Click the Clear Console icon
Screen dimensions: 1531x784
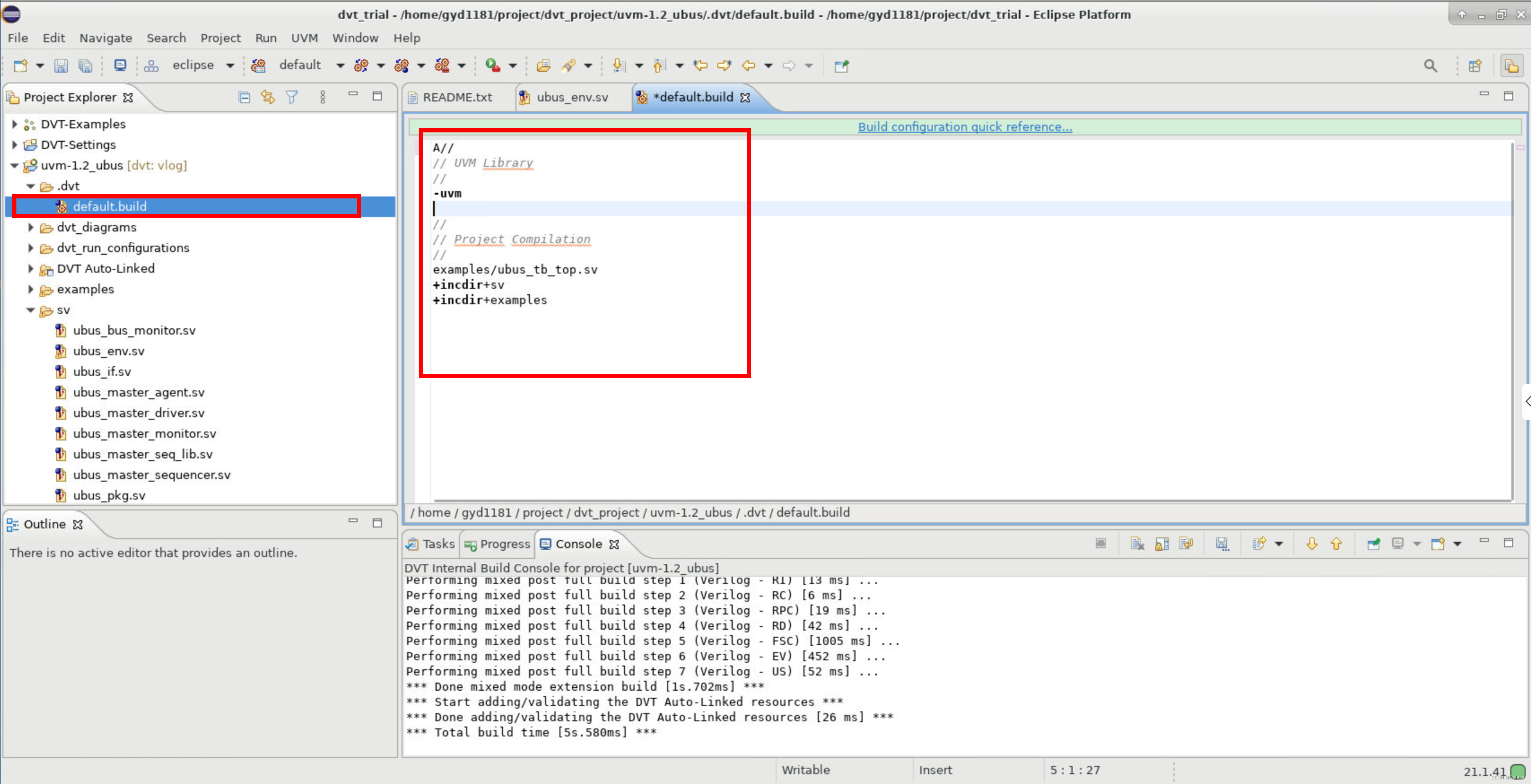(x=1137, y=544)
